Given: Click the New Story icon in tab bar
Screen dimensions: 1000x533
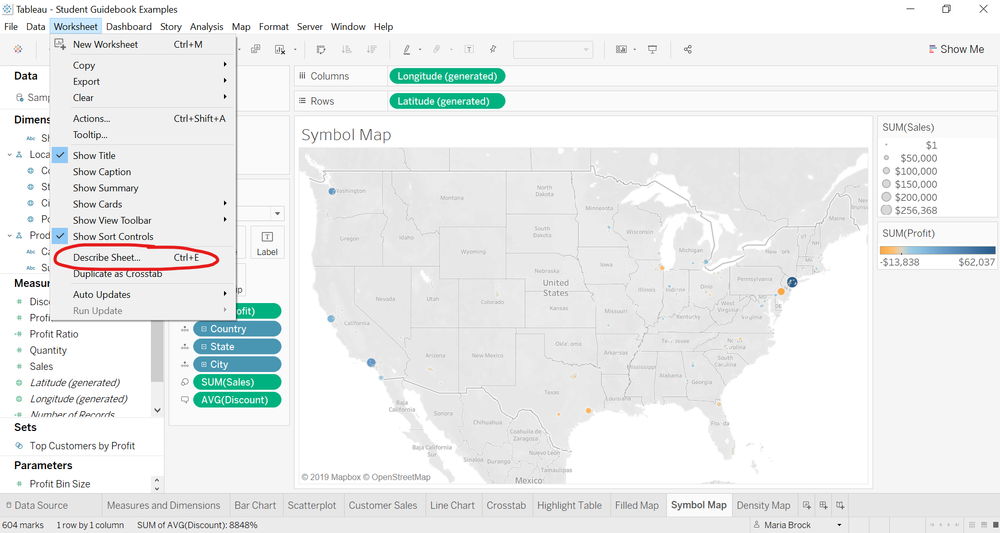Looking at the screenshot, I should (x=840, y=505).
